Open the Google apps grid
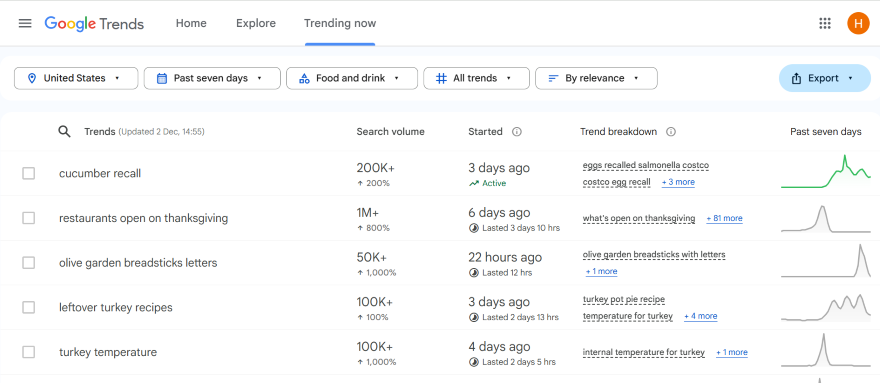880x383 pixels. click(x=824, y=23)
